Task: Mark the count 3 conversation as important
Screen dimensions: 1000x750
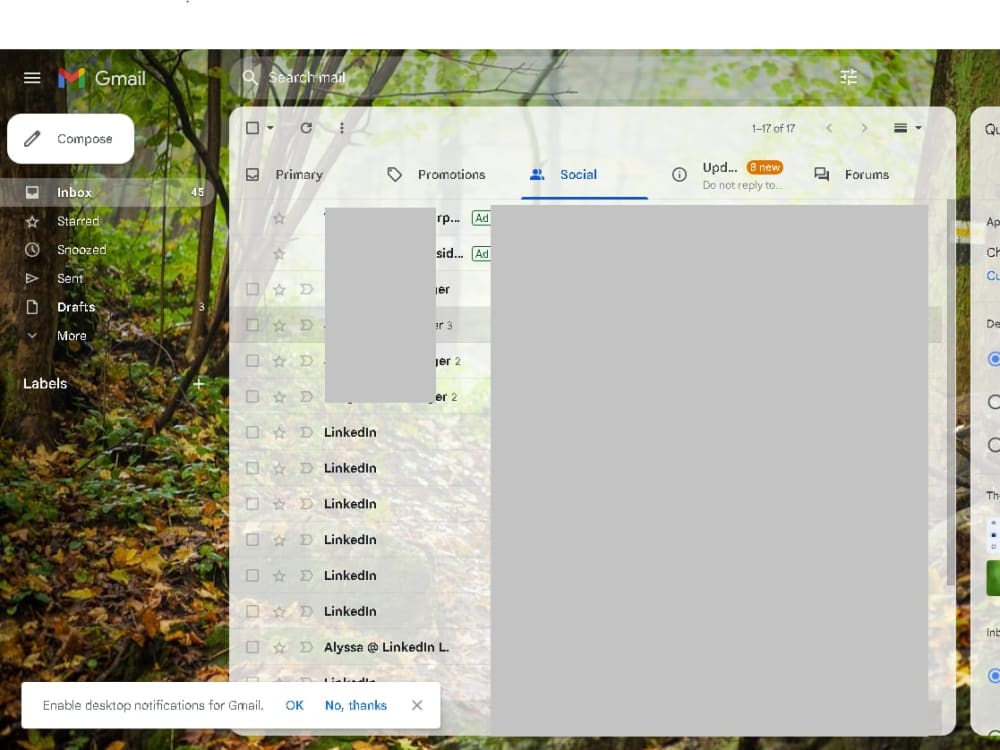Action: [306, 325]
